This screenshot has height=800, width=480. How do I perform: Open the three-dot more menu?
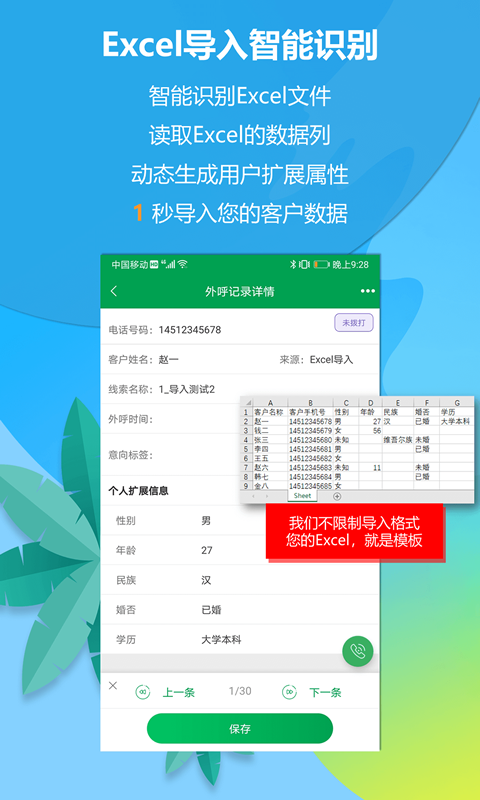coord(367,291)
